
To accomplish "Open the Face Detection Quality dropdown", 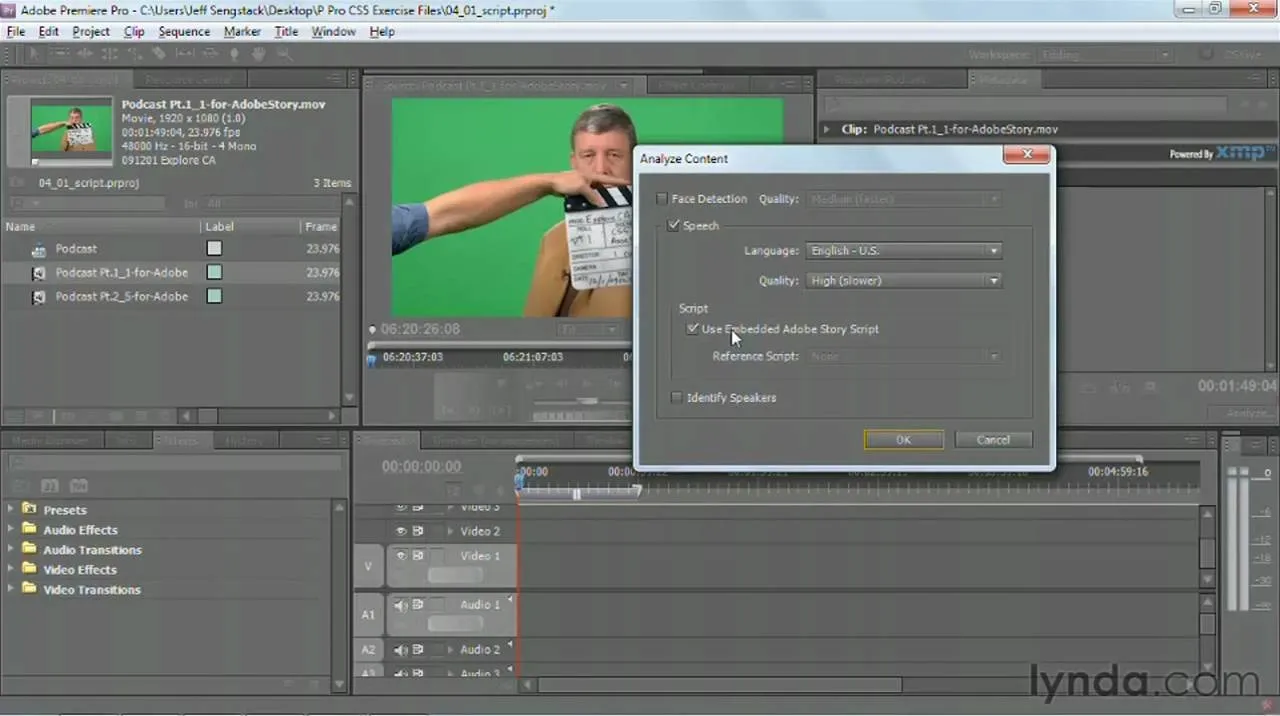I will point(904,199).
